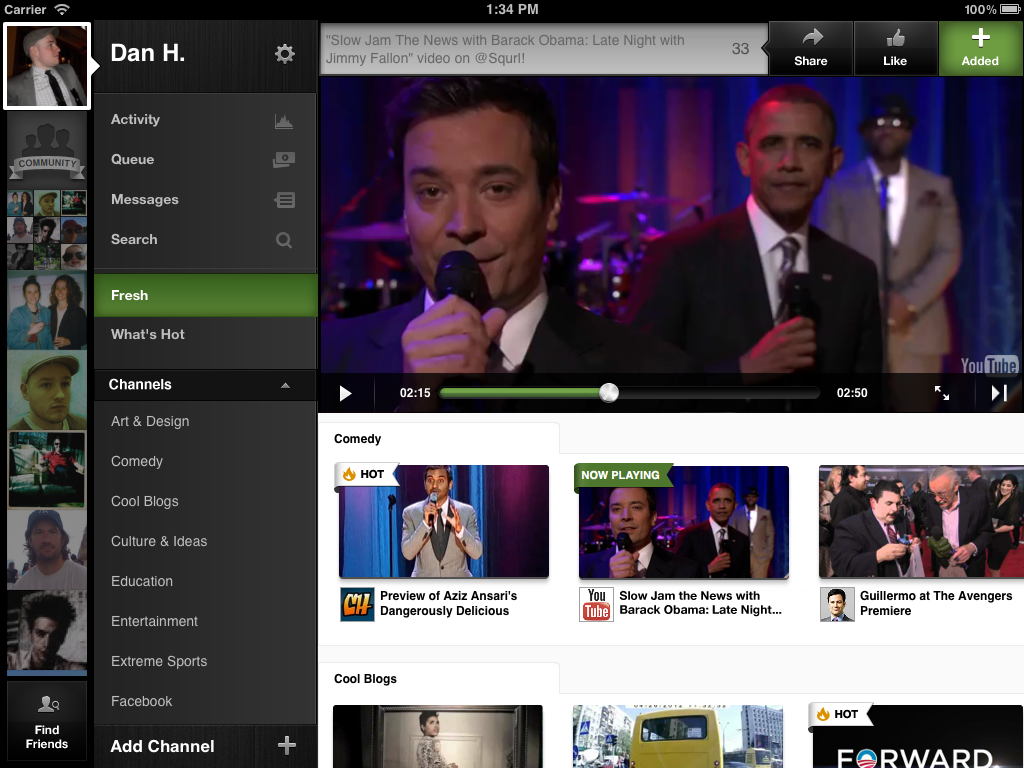Click the 'Preview of Aziz Ansari's Dangerously Delicious' title
The width and height of the screenshot is (1024, 768).
[x=449, y=603]
